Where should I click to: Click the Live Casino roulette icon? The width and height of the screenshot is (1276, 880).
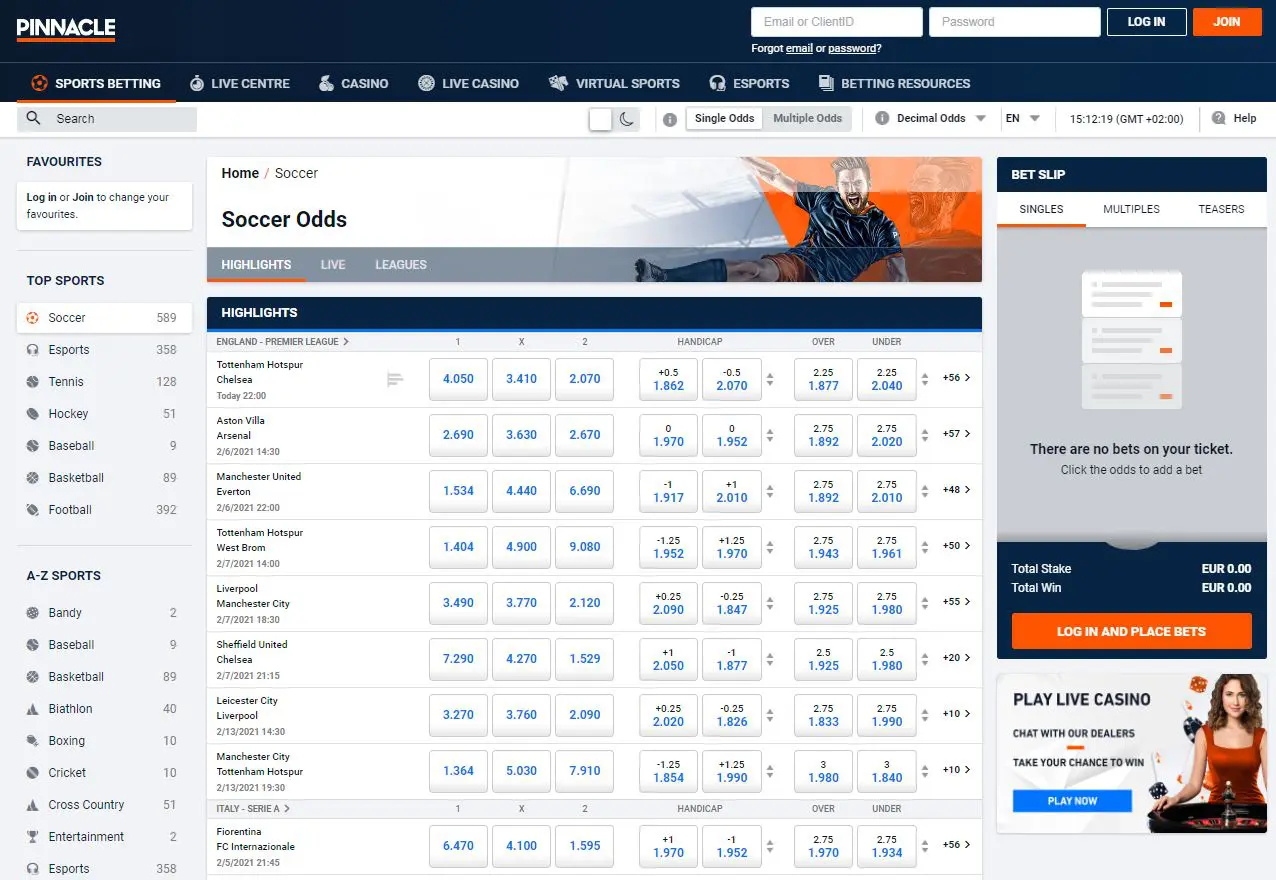coord(426,83)
